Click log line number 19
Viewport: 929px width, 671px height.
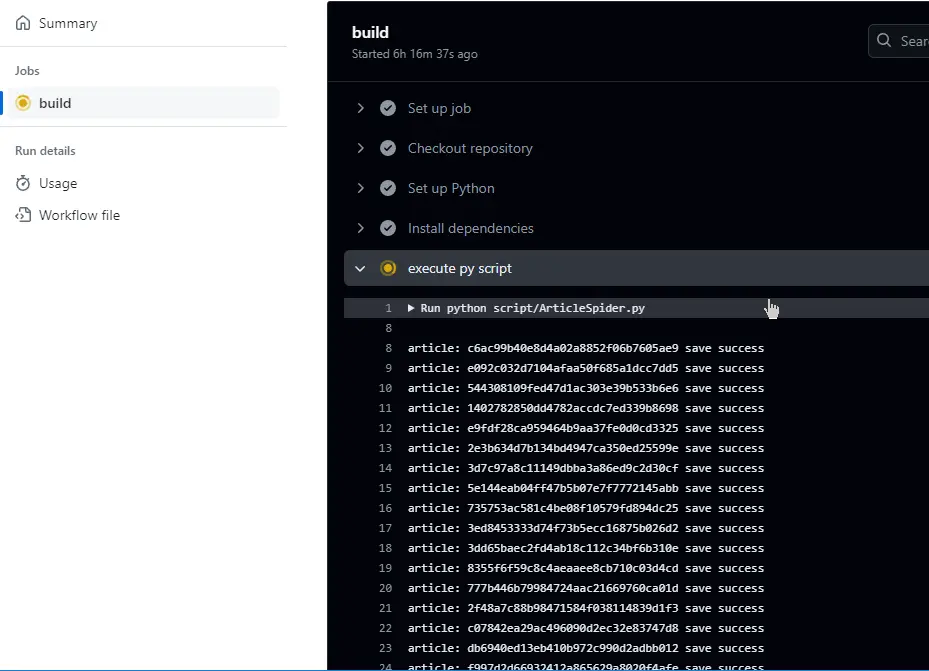pyautogui.click(x=386, y=568)
